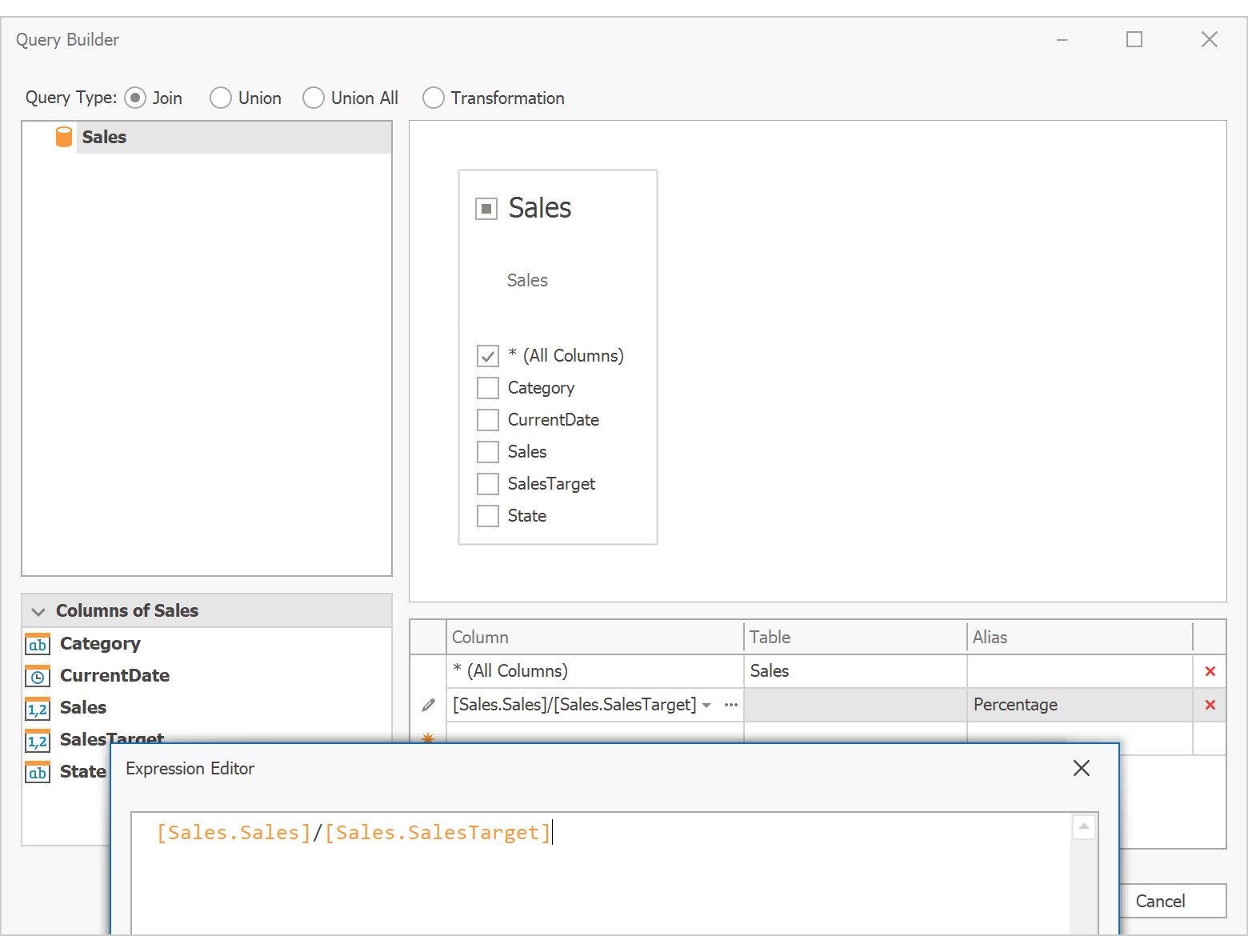Click the Sales database icon in table list
The width and height of the screenshot is (1248, 952).
tap(63, 136)
